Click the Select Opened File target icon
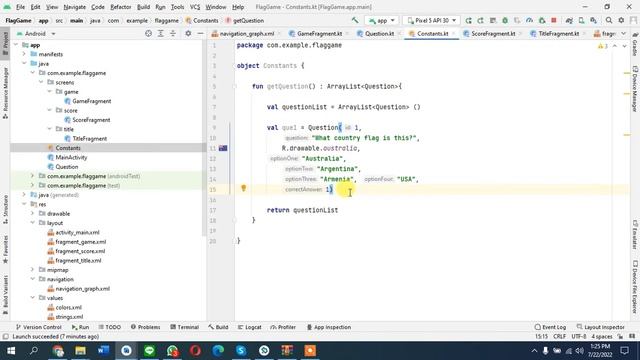Screen dimensions: 640x360 pos(149,33)
